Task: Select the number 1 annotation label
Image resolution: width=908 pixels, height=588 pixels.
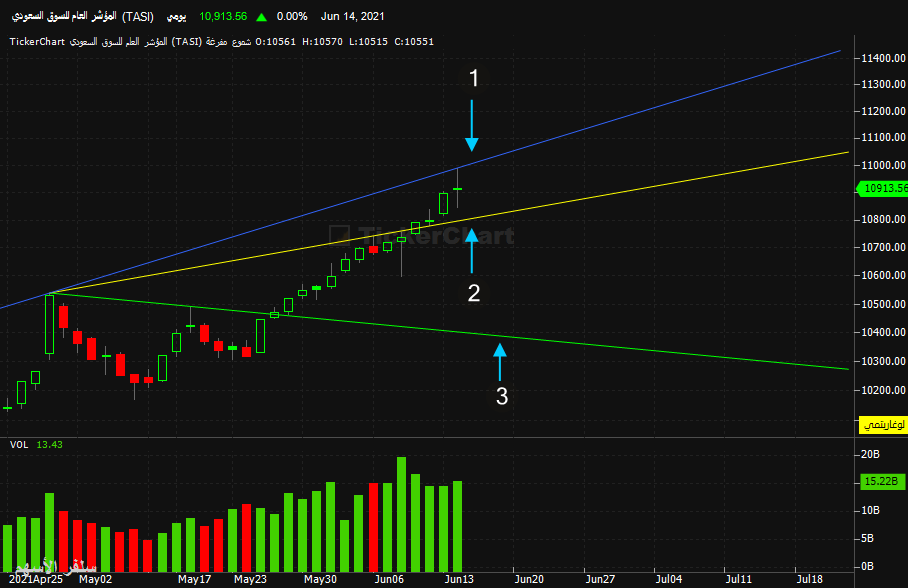Action: pos(474,78)
